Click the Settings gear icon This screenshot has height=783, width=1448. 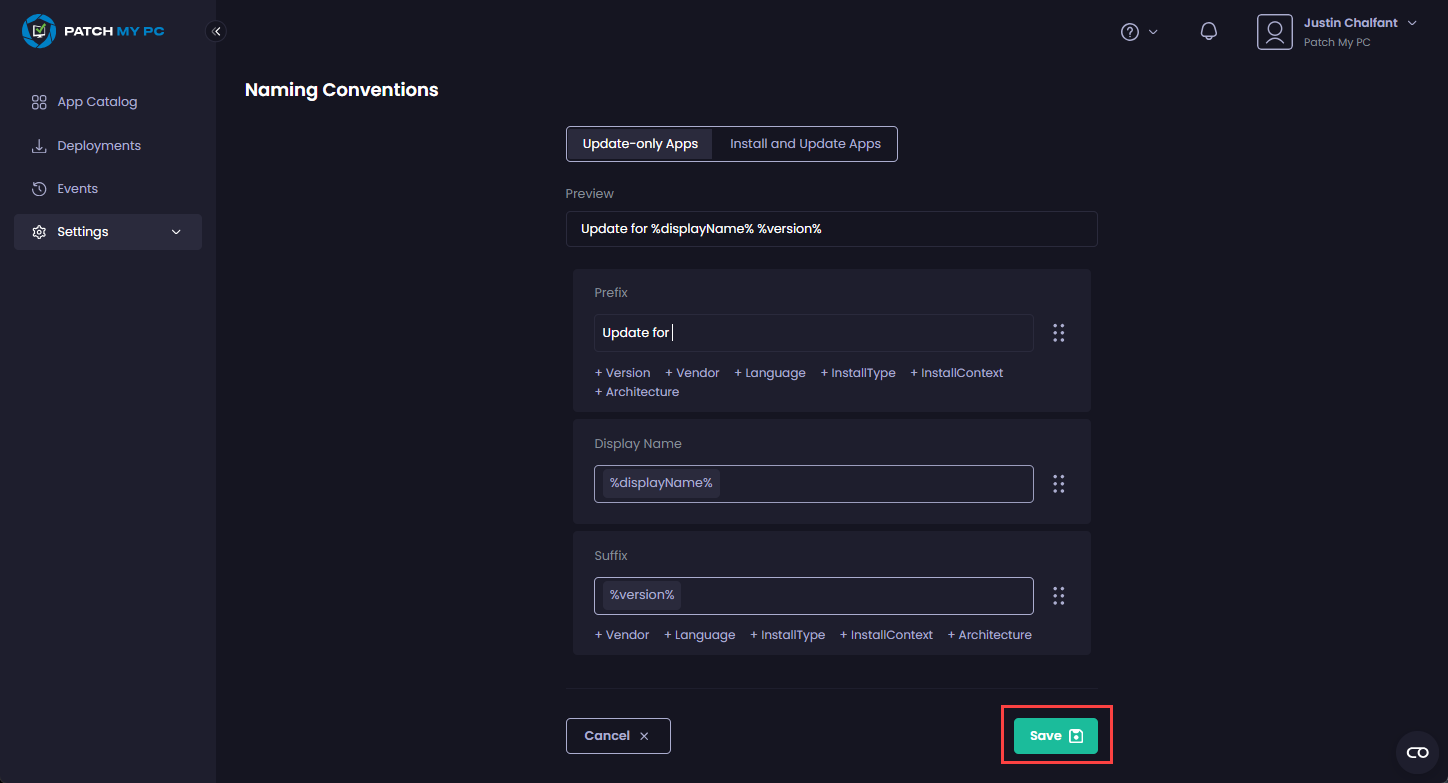tap(39, 231)
